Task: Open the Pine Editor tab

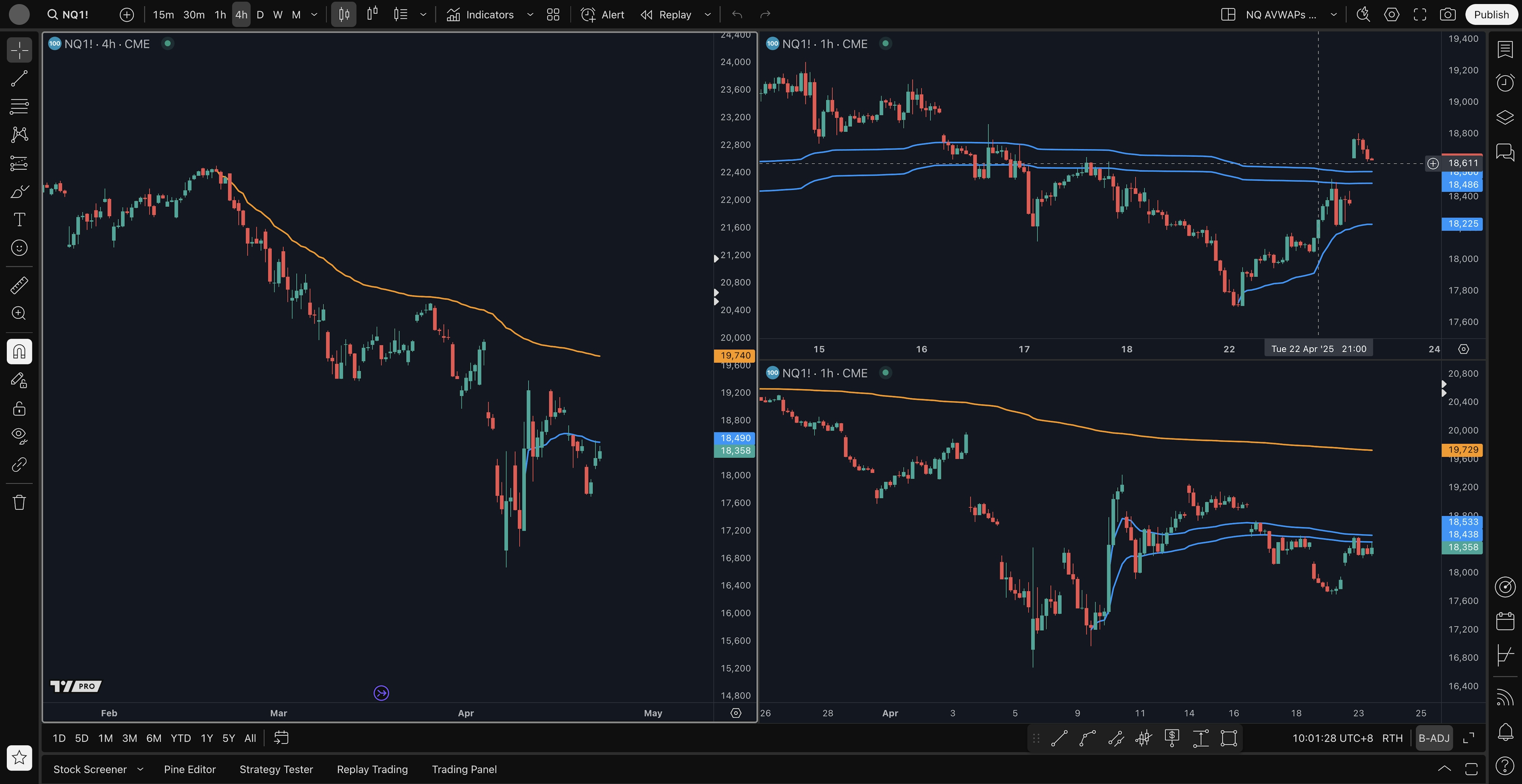Action: (190, 769)
